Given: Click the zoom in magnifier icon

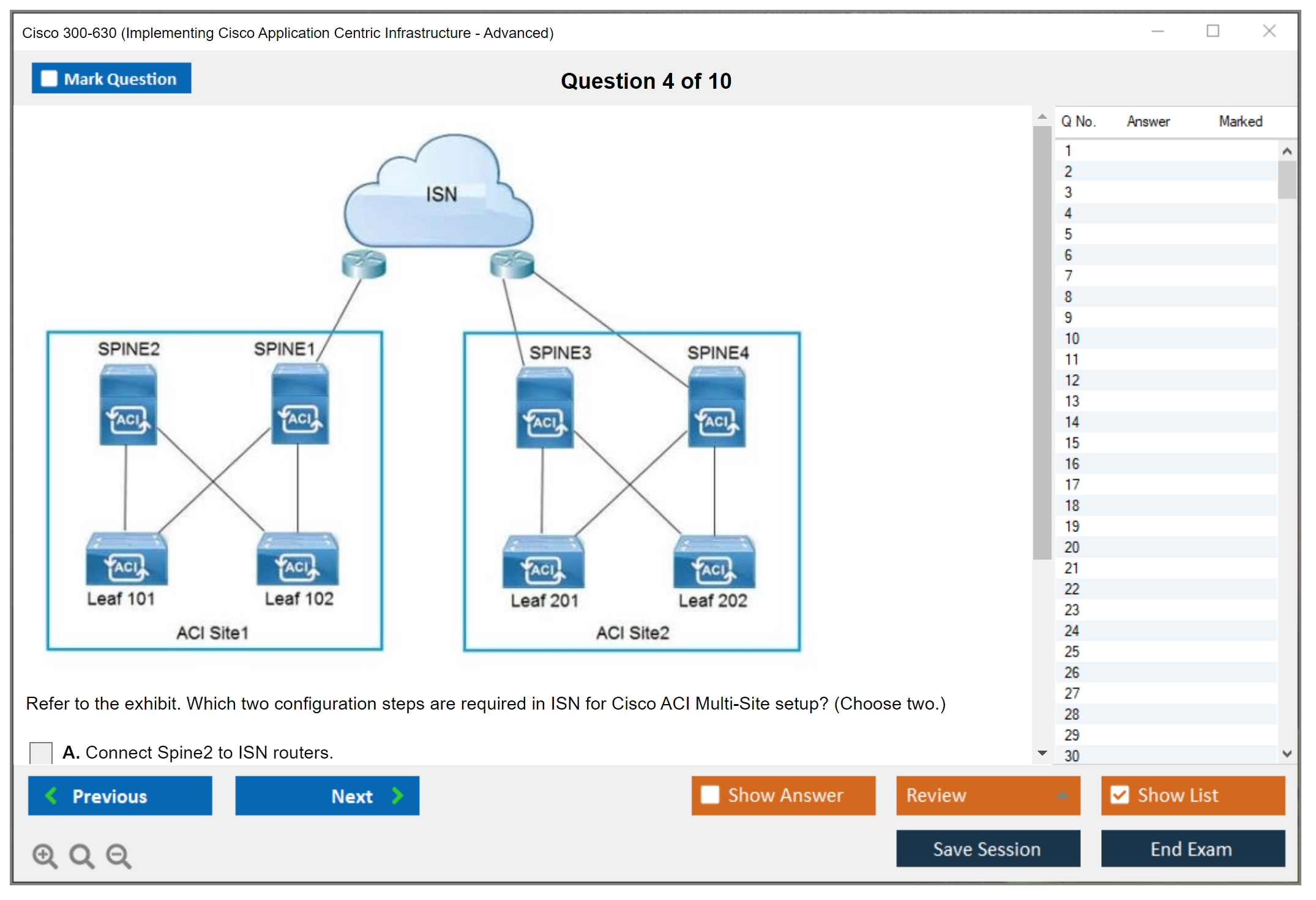Looking at the screenshot, I should (45, 855).
